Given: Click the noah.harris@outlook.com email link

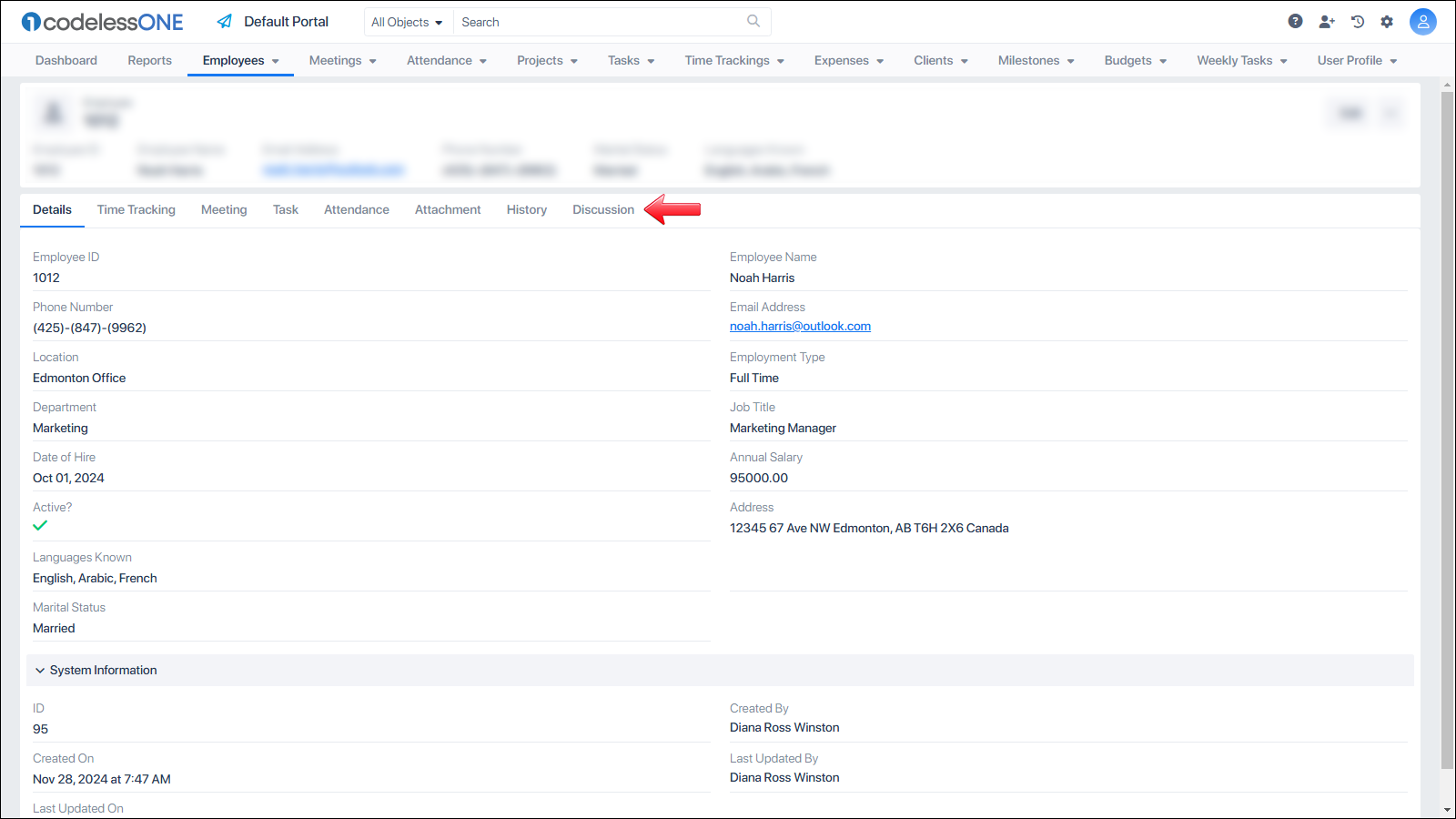Looking at the screenshot, I should coord(800,326).
